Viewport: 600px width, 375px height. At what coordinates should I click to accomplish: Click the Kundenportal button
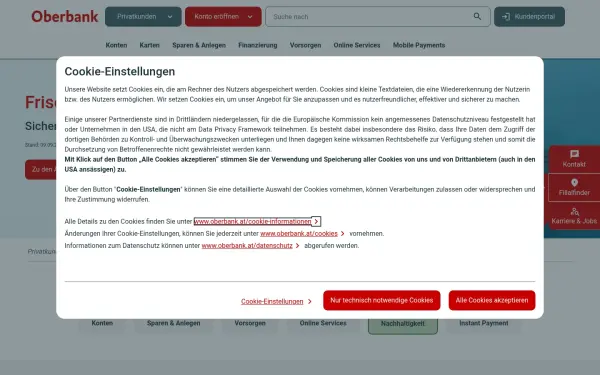click(529, 16)
